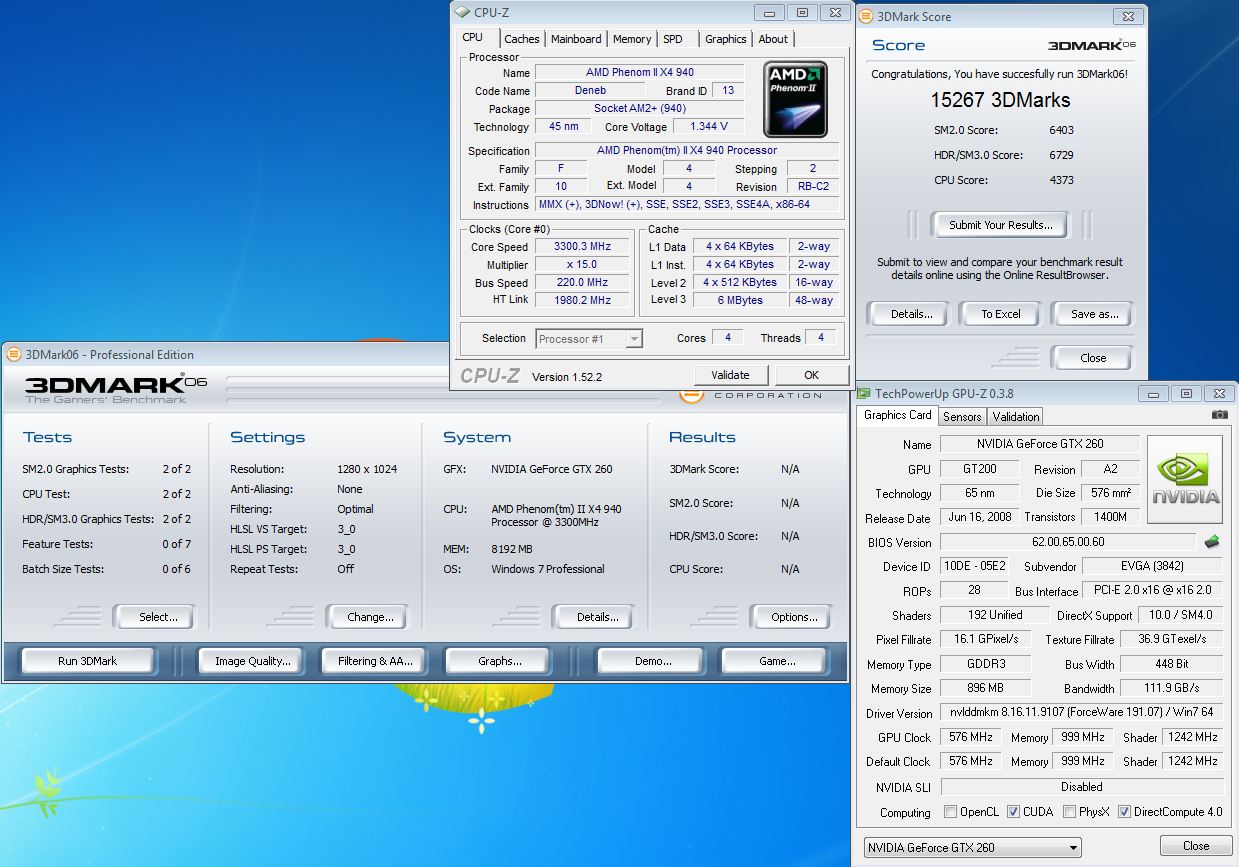The width and height of the screenshot is (1239, 867).
Task: Open Filtering & AA settings
Action: 375,661
